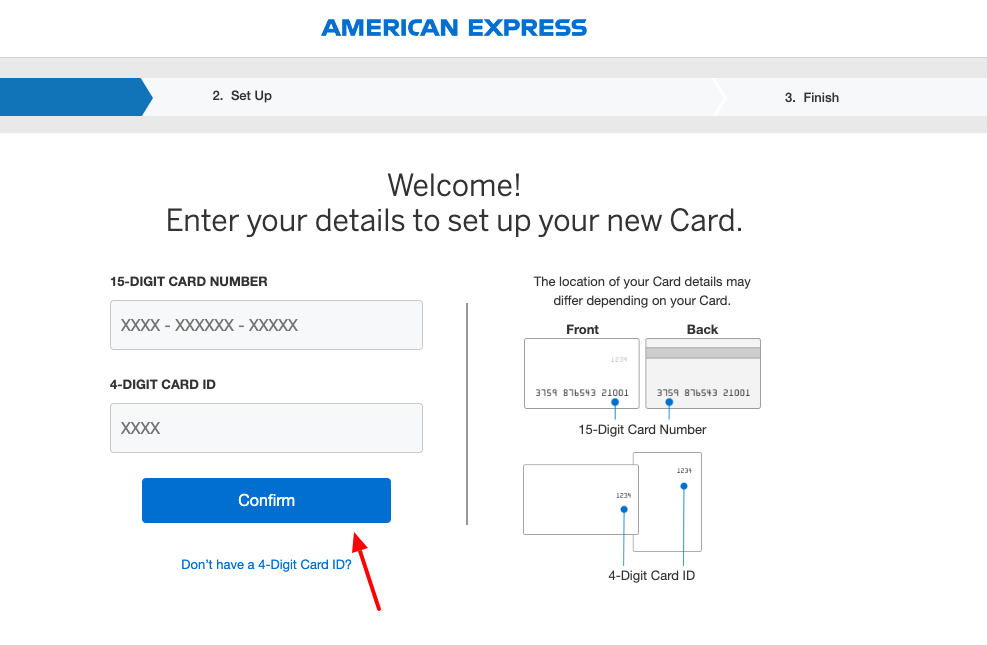Image resolution: width=987 pixels, height=645 pixels.
Task: Click the chevron edge of the active step
Action: pos(146,96)
